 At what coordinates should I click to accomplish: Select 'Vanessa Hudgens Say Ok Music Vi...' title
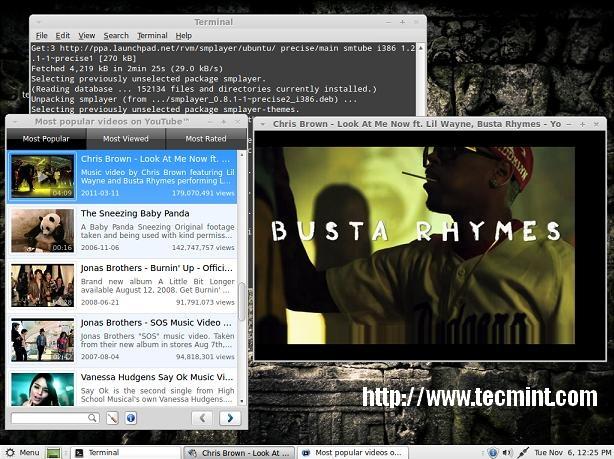(x=157, y=377)
